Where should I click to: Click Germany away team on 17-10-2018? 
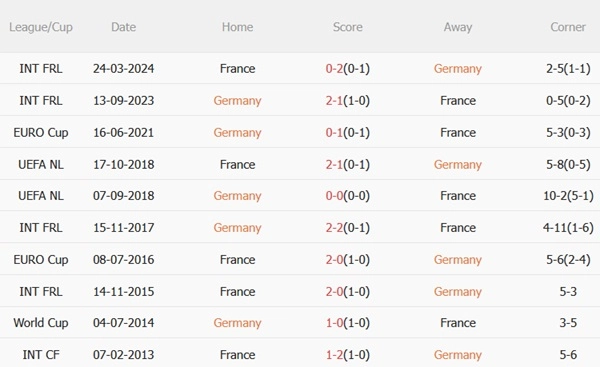458,165
